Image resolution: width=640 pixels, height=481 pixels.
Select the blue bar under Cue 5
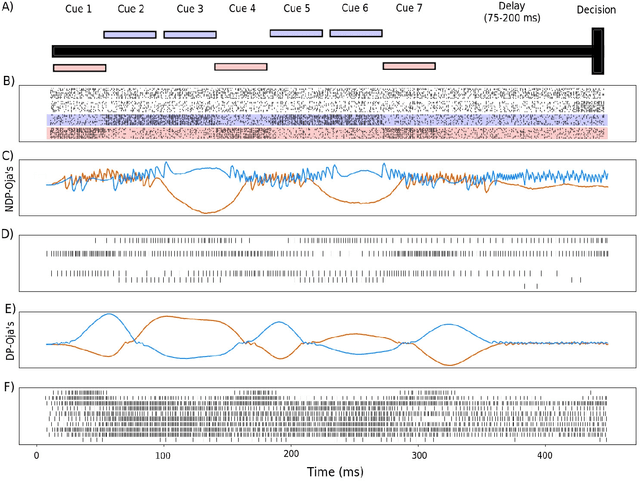point(296,33)
